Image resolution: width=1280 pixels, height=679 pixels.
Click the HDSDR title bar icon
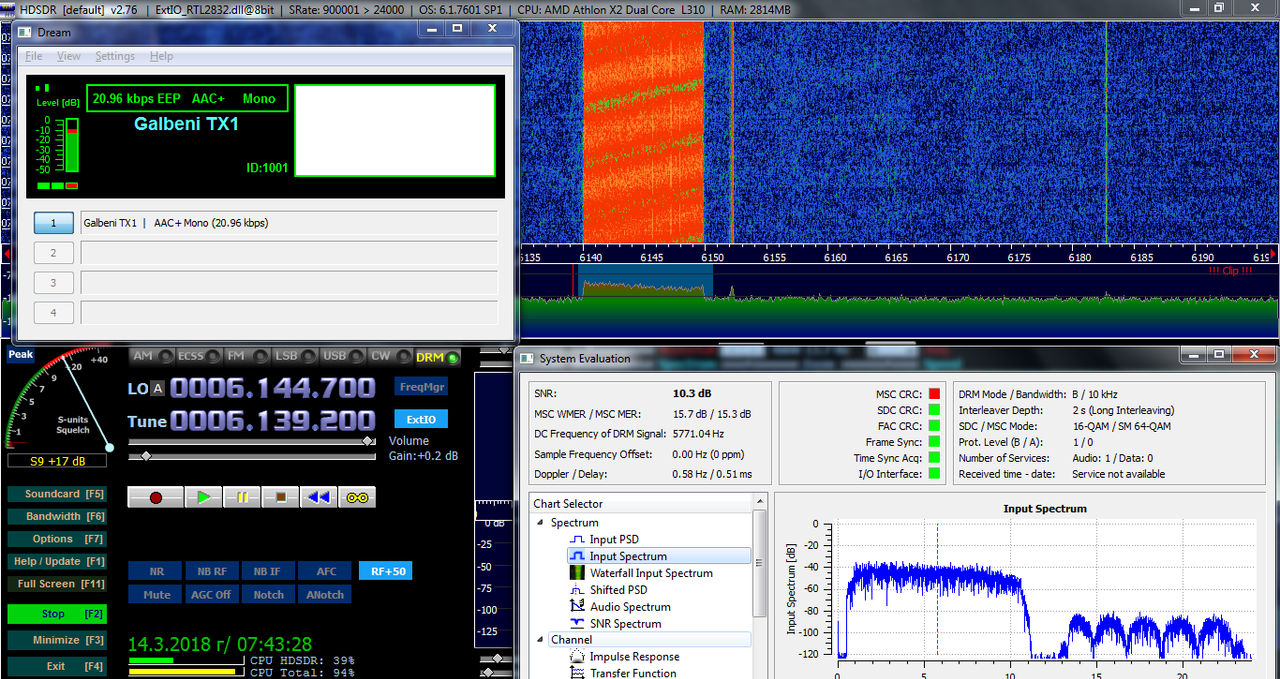8,8
